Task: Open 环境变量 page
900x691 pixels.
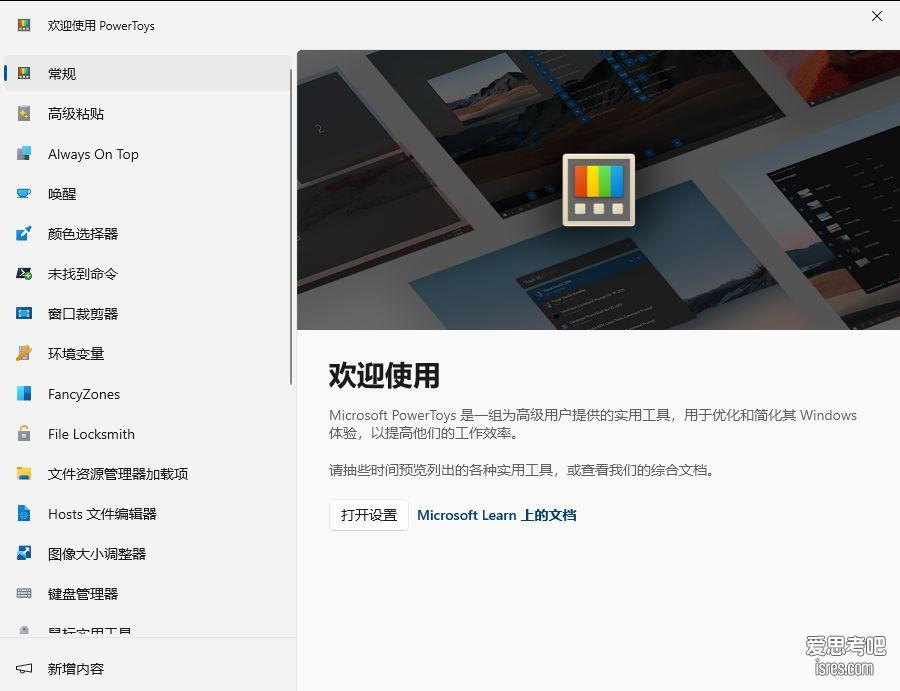Action: click(147, 354)
